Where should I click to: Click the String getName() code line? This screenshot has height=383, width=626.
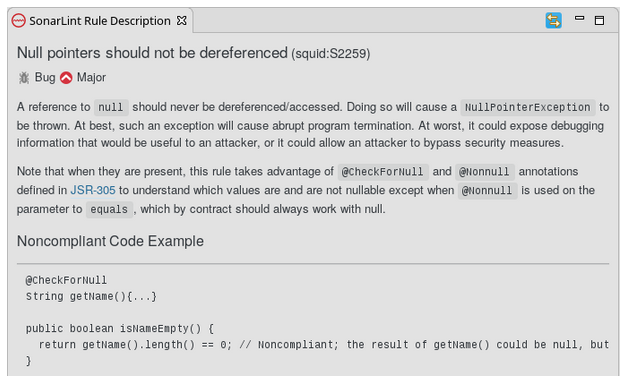[91, 296]
